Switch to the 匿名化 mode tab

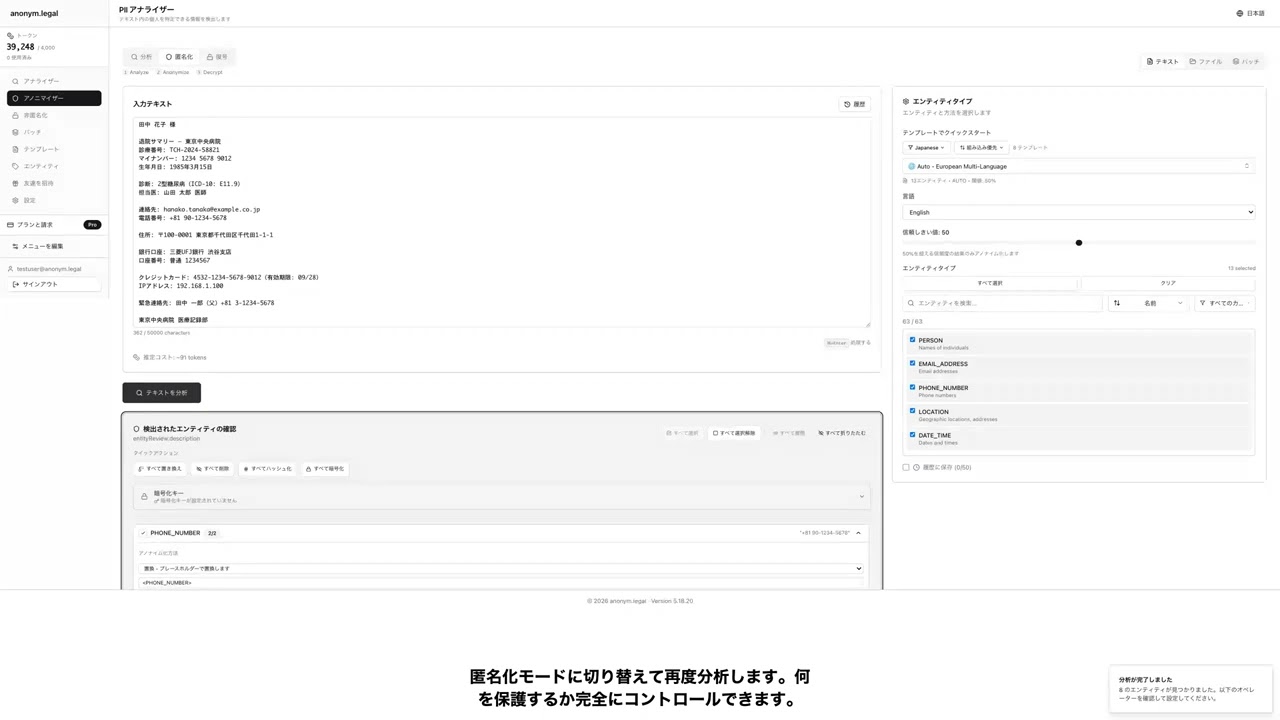179,57
